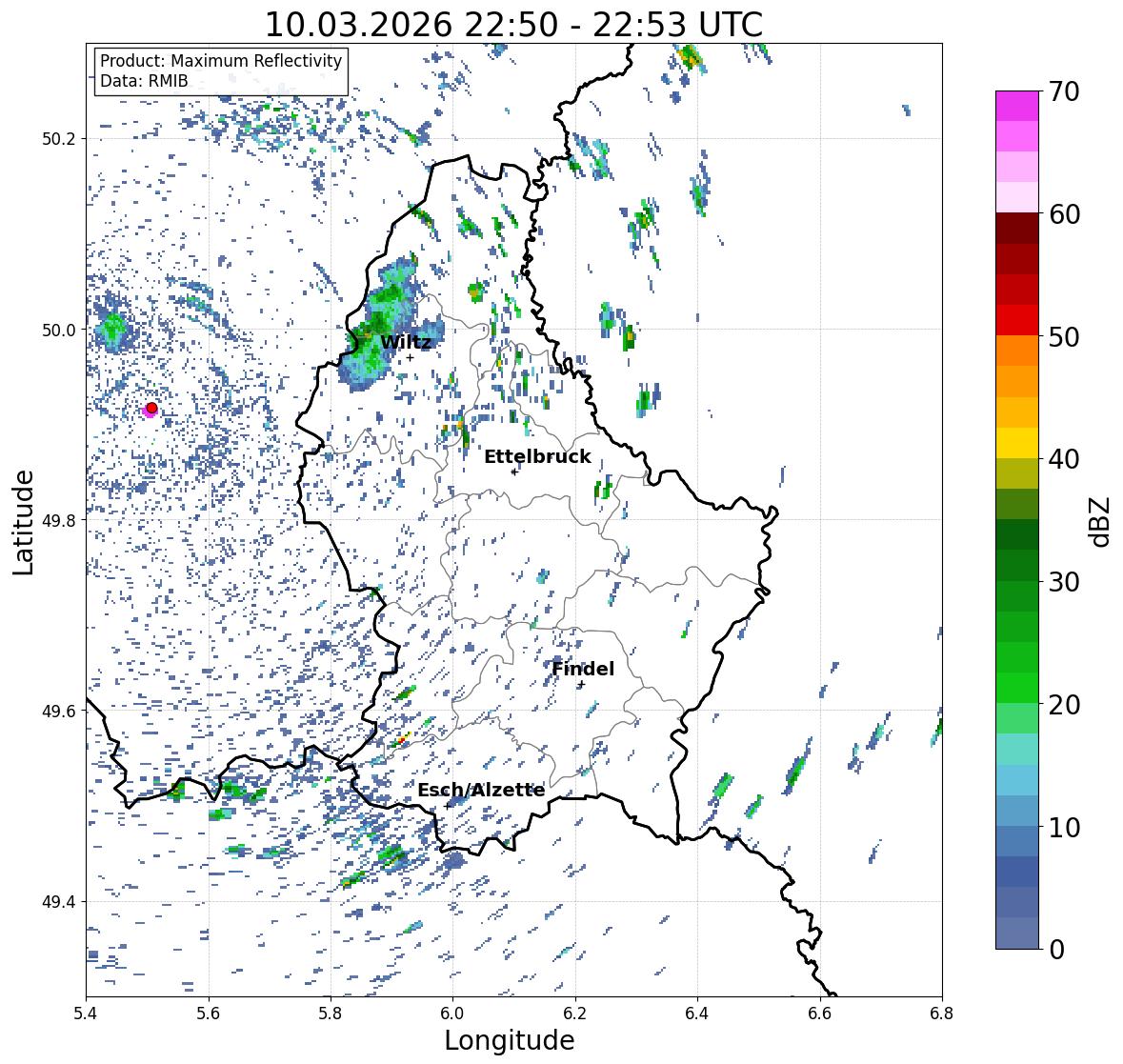1123x1064 pixels.
Task: Click the latitude tick label 49.4
Action: (59, 901)
